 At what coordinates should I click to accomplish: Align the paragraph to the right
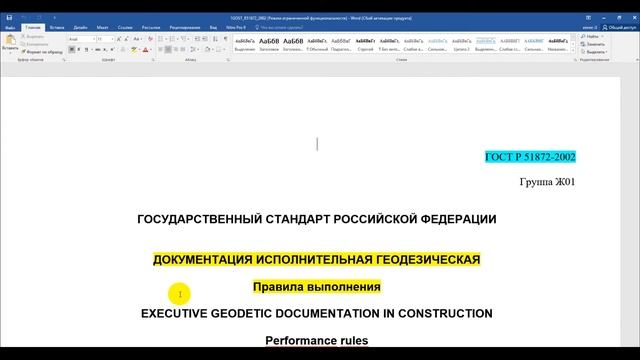[176, 49]
